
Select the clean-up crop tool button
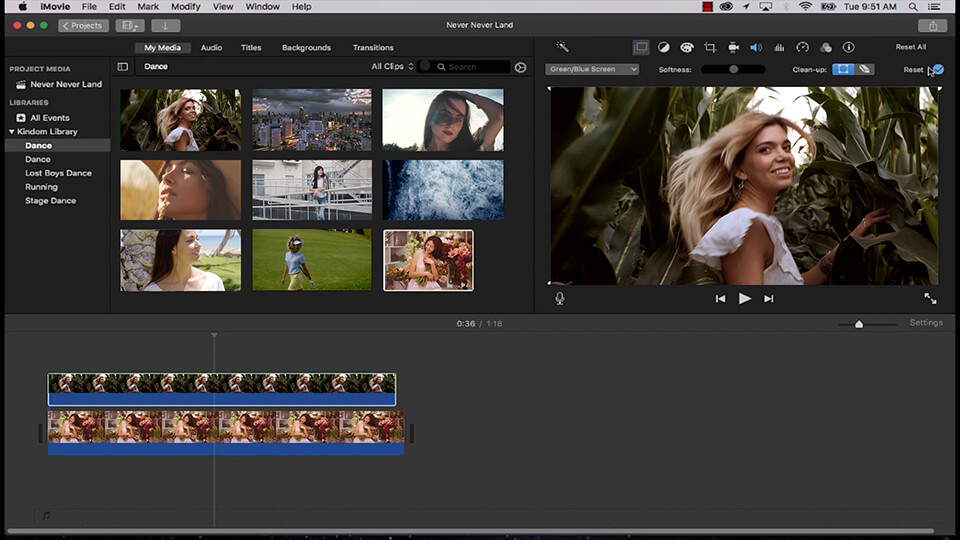coord(843,69)
